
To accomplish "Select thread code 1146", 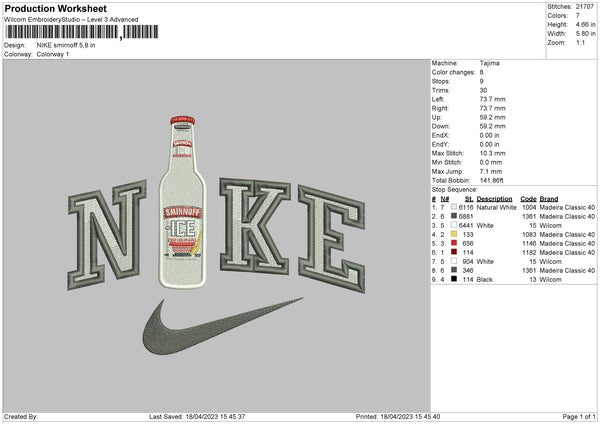I will 529,243.
